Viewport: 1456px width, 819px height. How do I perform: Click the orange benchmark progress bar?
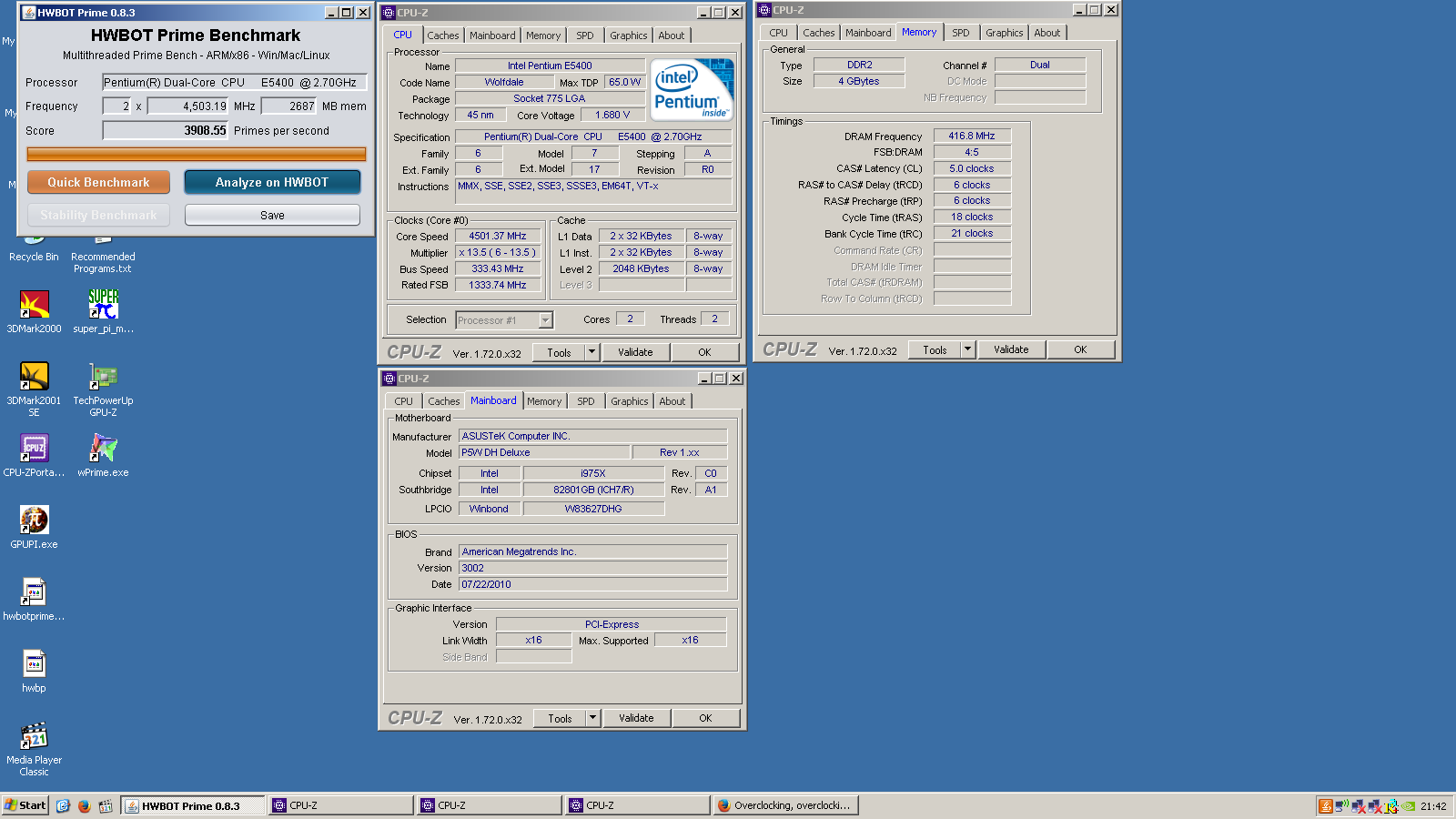[197, 155]
